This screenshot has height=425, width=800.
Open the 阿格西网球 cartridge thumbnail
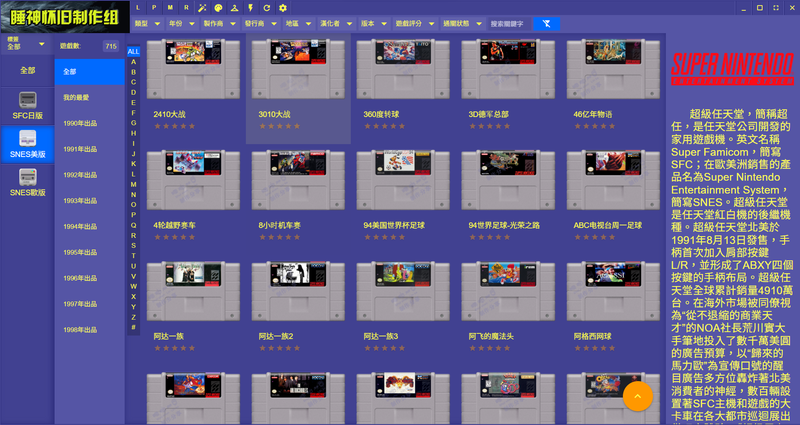click(x=613, y=291)
